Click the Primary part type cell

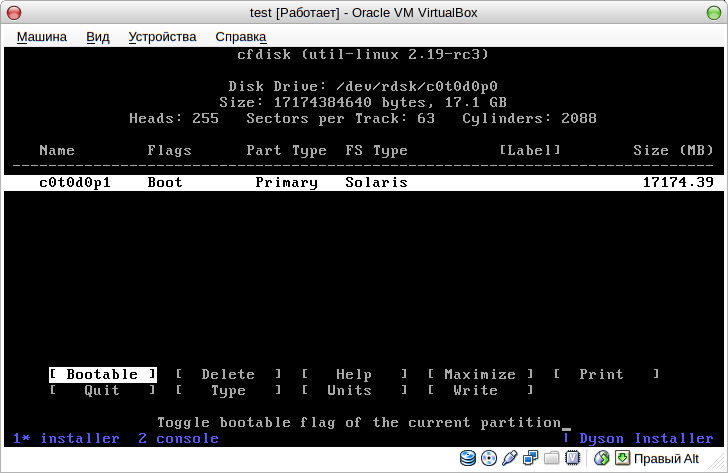click(x=286, y=182)
